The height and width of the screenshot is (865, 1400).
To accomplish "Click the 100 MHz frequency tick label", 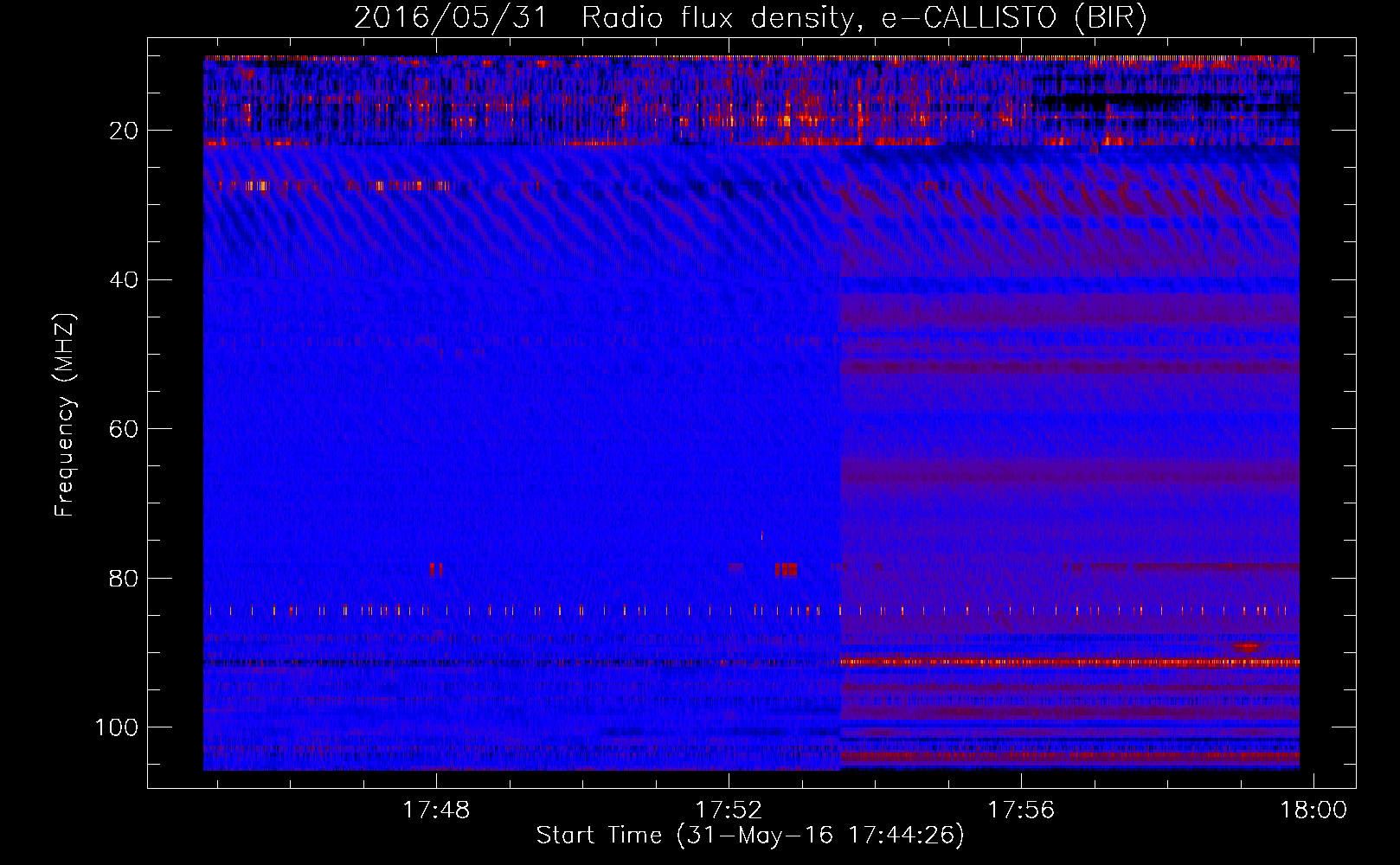I will 117,727.
